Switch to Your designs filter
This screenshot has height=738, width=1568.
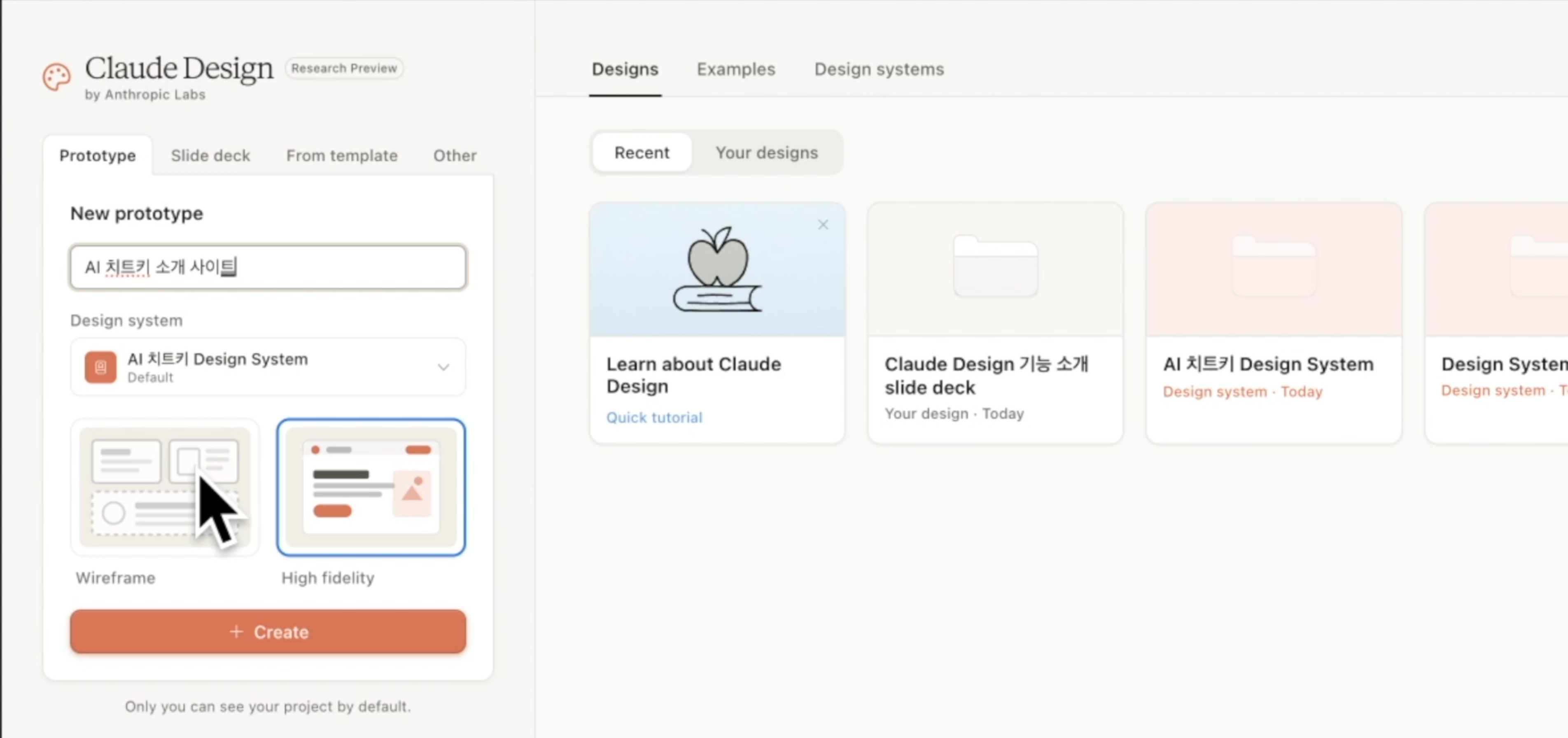tap(766, 152)
